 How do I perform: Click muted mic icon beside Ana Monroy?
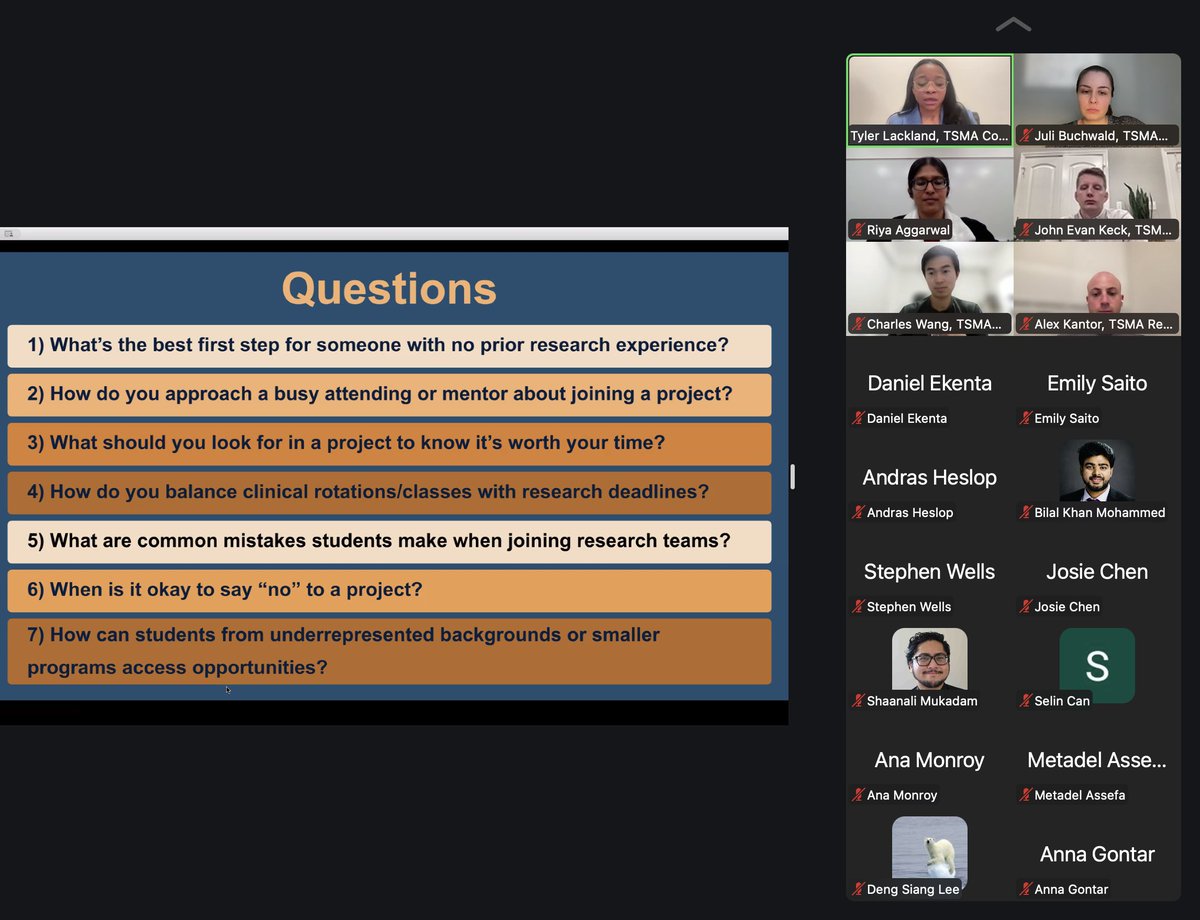[858, 795]
